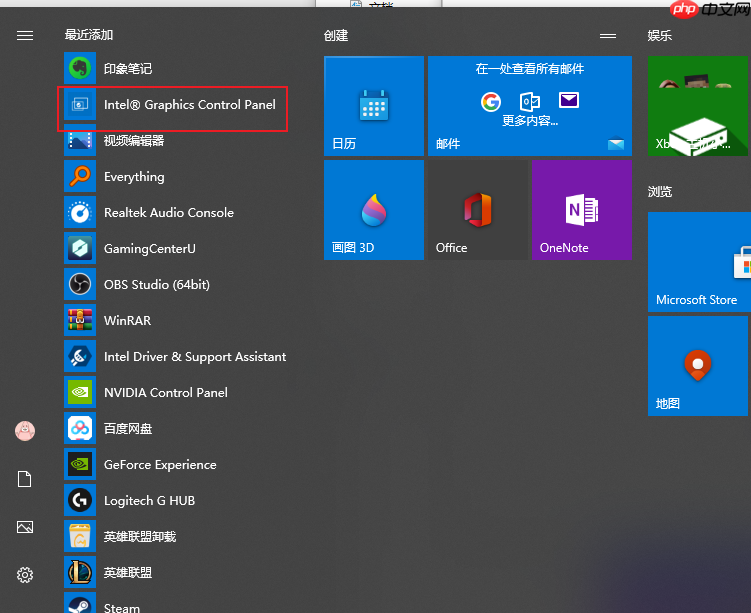Select the 娱乐 group header
The height and width of the screenshot is (613, 751).
(660, 35)
